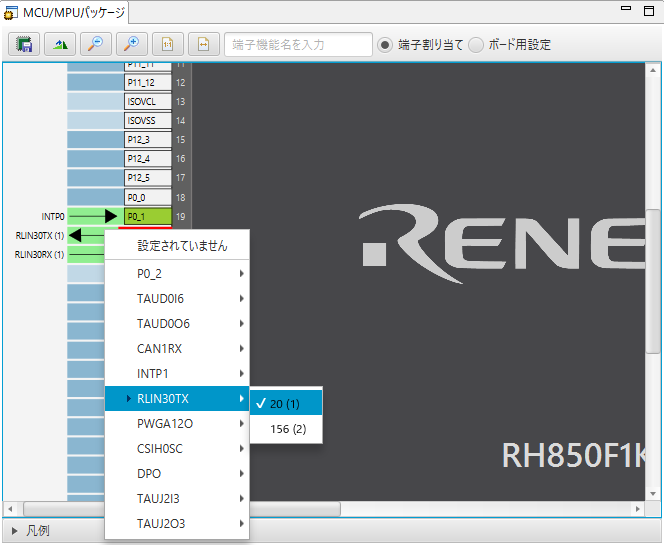This screenshot has height=545, width=664.
Task: Open the INTP1 submenu entry
Action: point(177,373)
